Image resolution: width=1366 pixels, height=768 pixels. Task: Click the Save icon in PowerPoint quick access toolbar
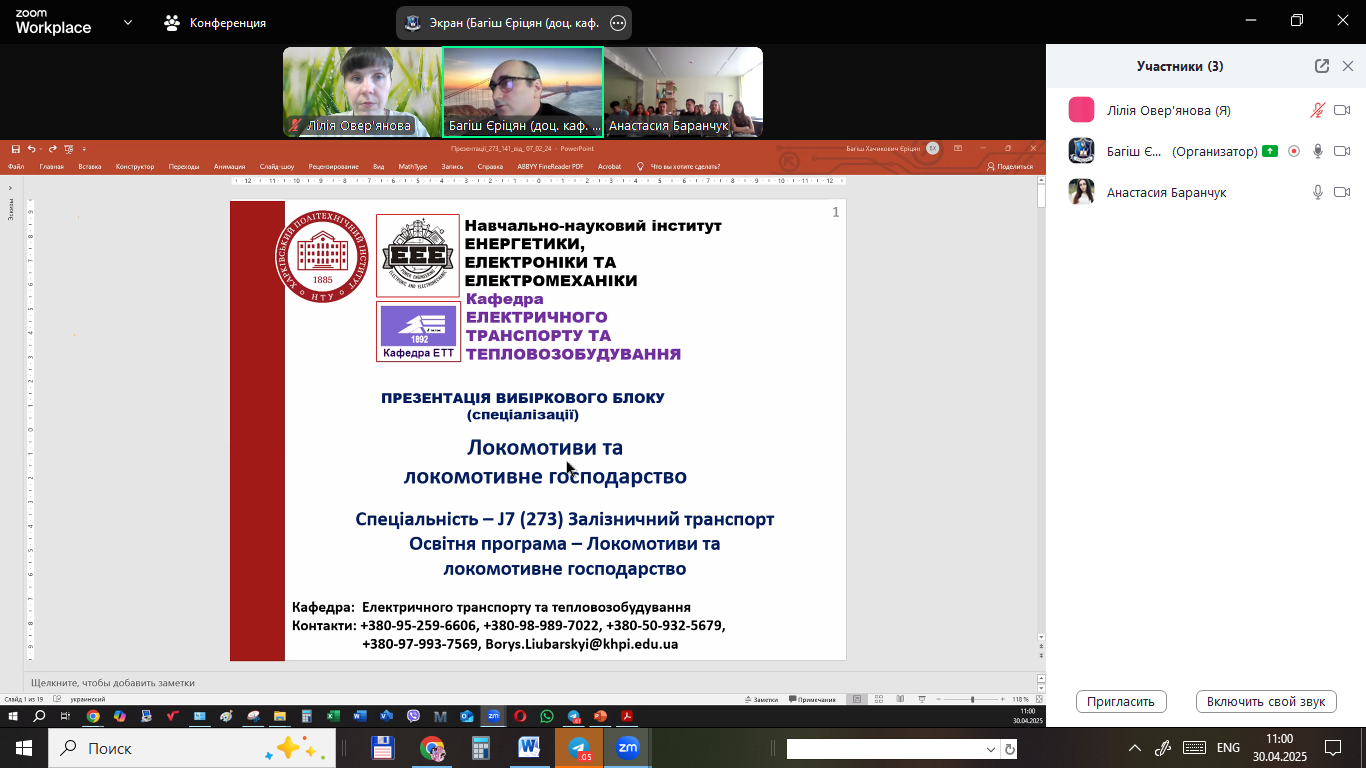pos(16,148)
